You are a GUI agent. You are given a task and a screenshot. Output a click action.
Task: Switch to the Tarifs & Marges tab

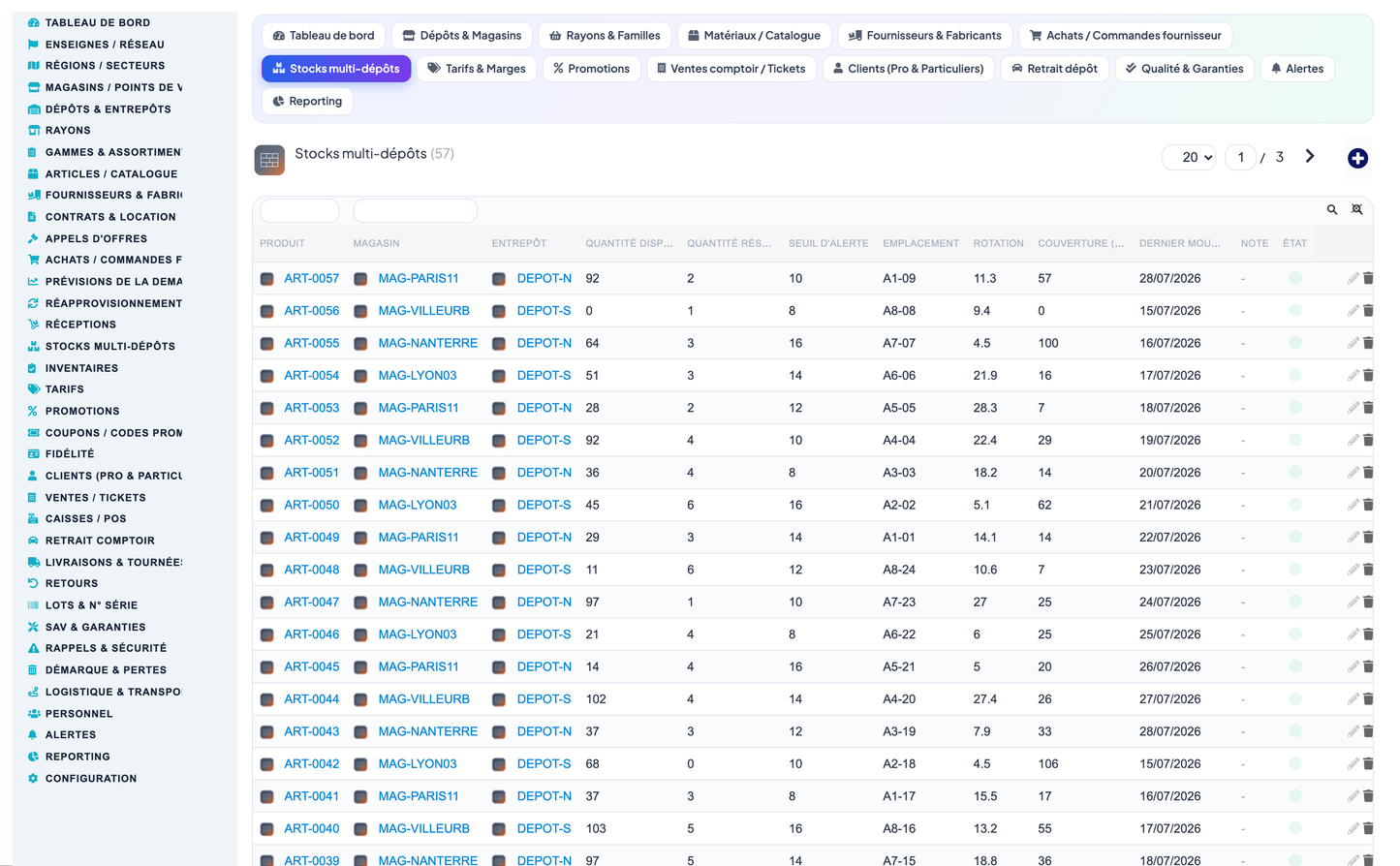pyautogui.click(x=477, y=69)
